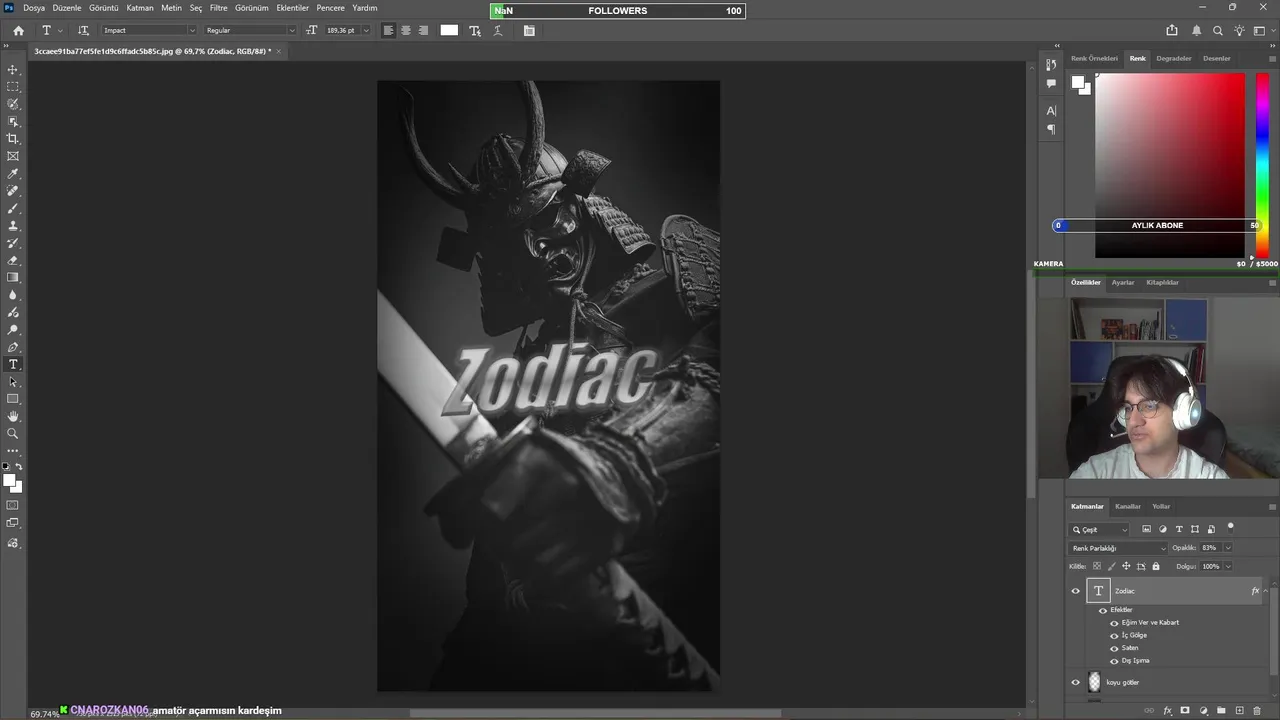Click the hue slider in Color panel
The height and width of the screenshot is (720, 1280).
pos(1262,165)
